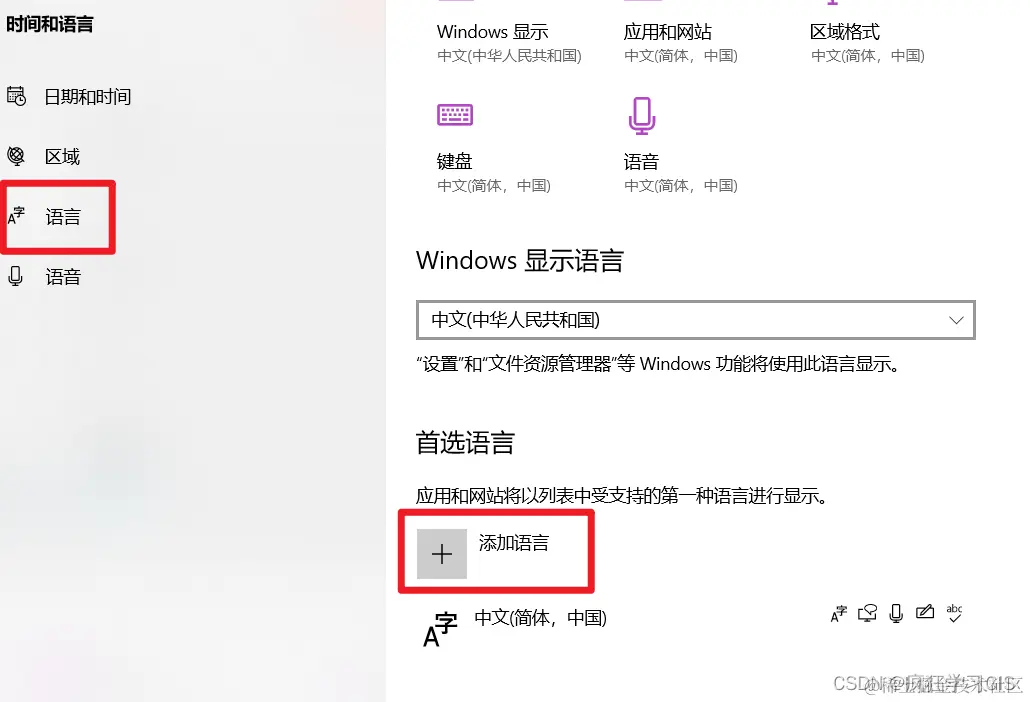Click the calendar icon beside 日期和时间
1030x702 pixels.
pos(16,96)
